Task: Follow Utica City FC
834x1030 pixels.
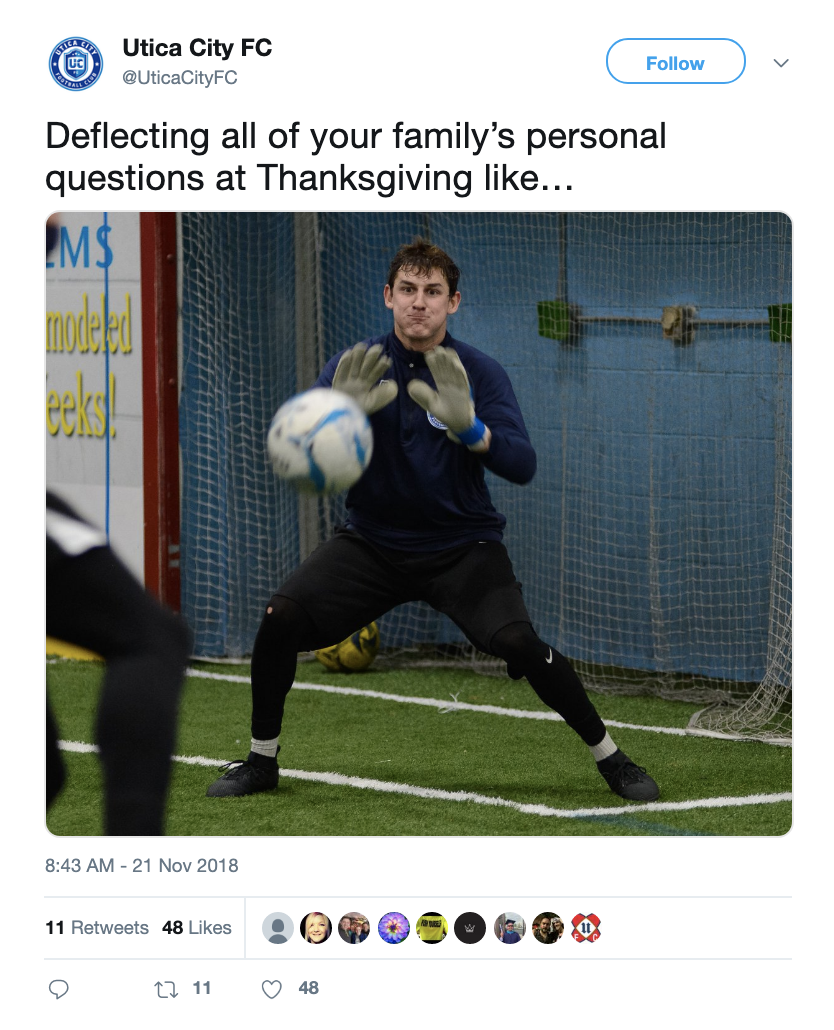Action: pyautogui.click(x=675, y=61)
